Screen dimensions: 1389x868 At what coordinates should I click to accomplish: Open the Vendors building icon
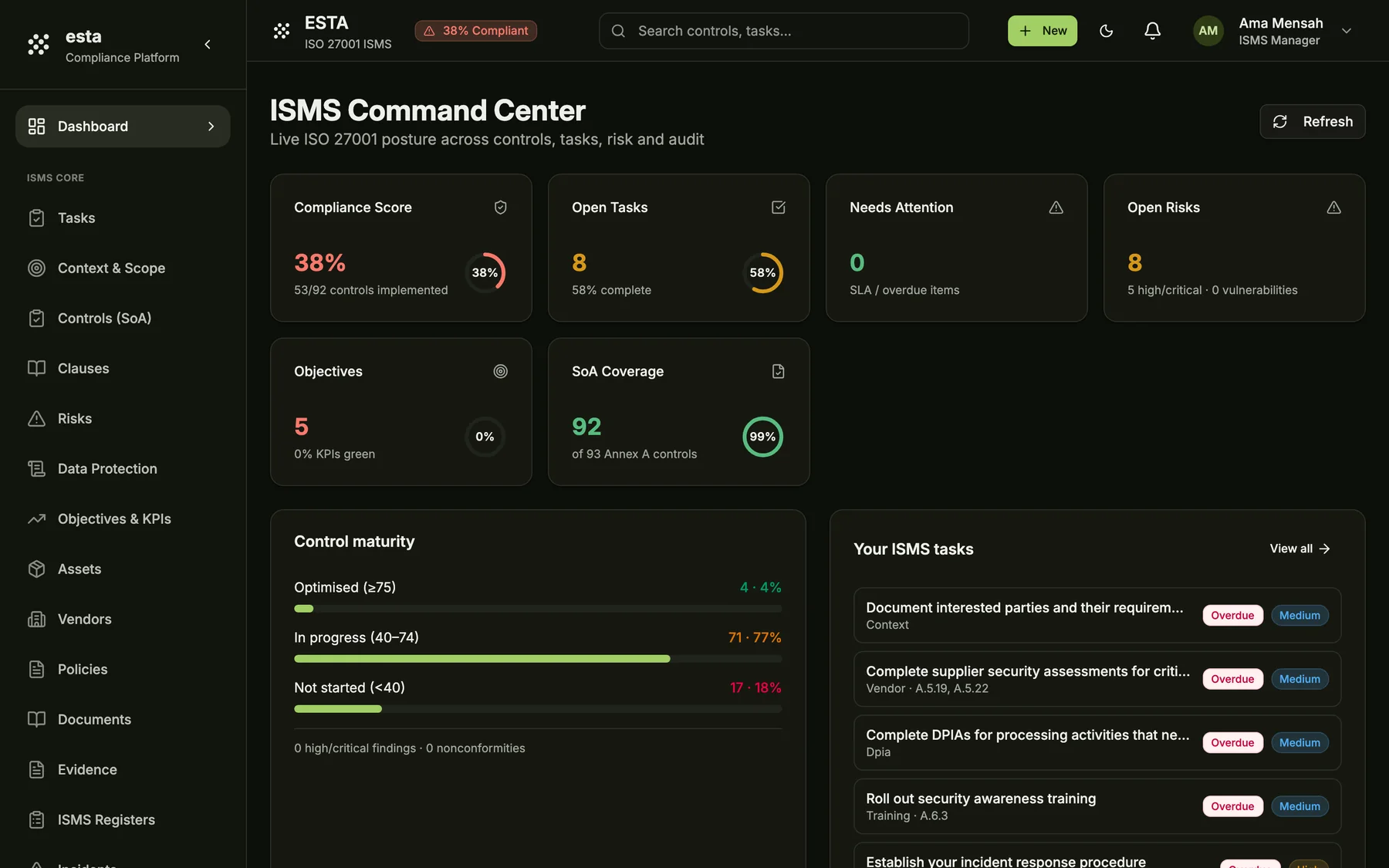coord(36,620)
